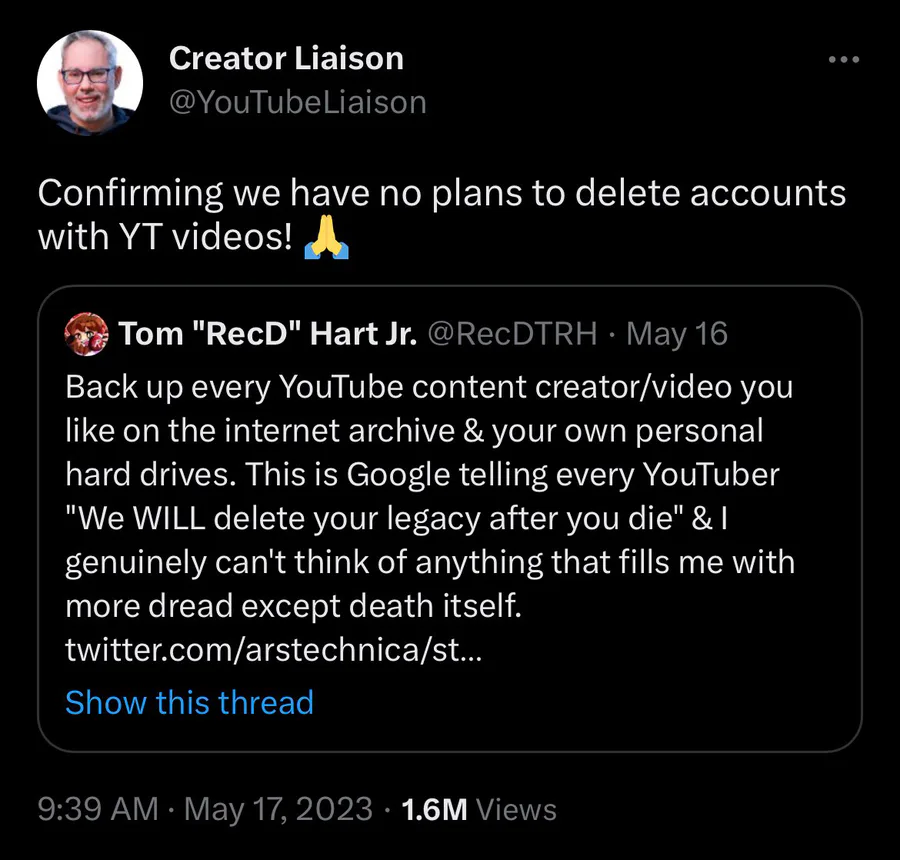
Task: Click the "more dread except death itself" line
Action: [293, 605]
